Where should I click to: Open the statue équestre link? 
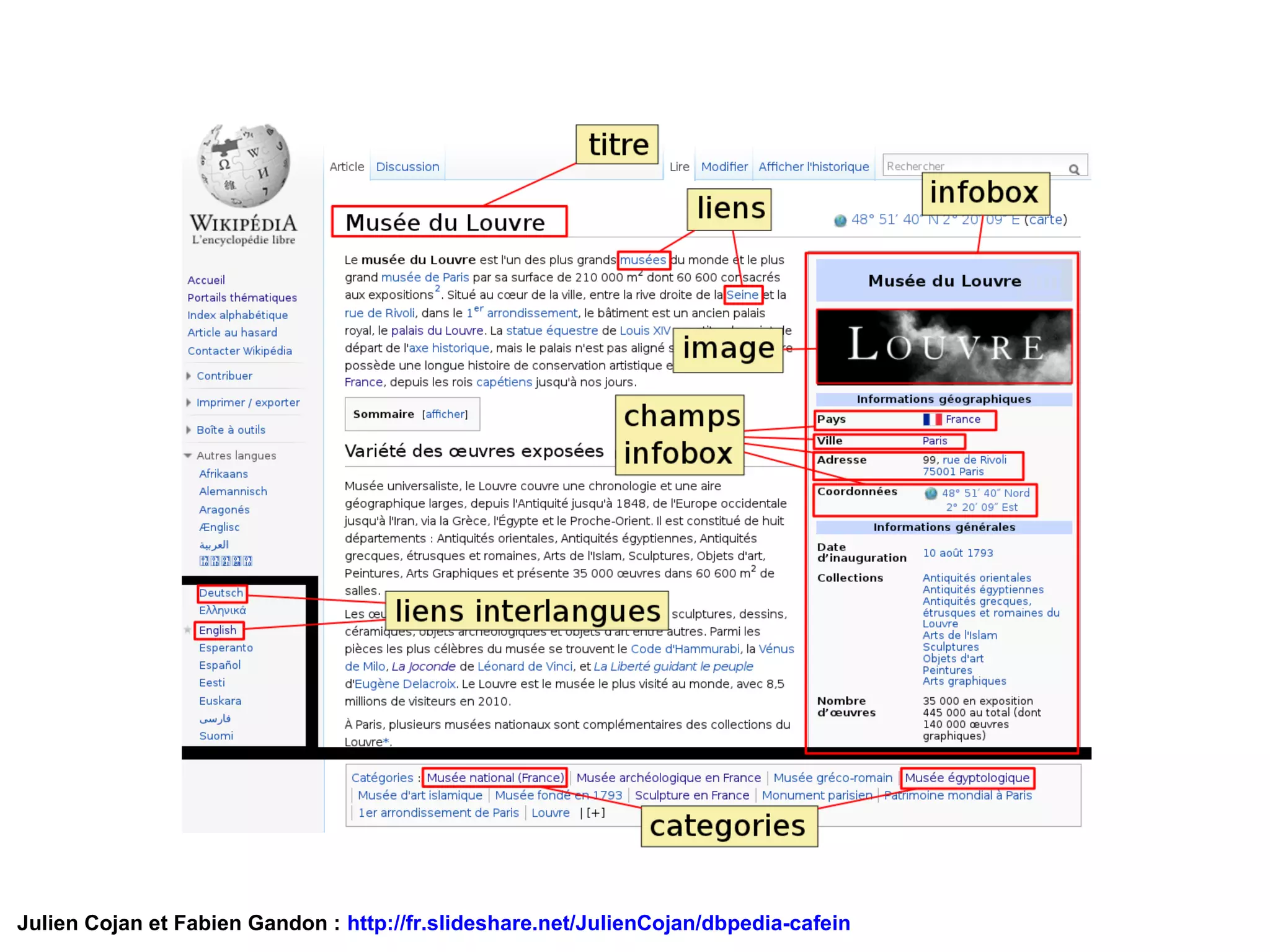(552, 330)
